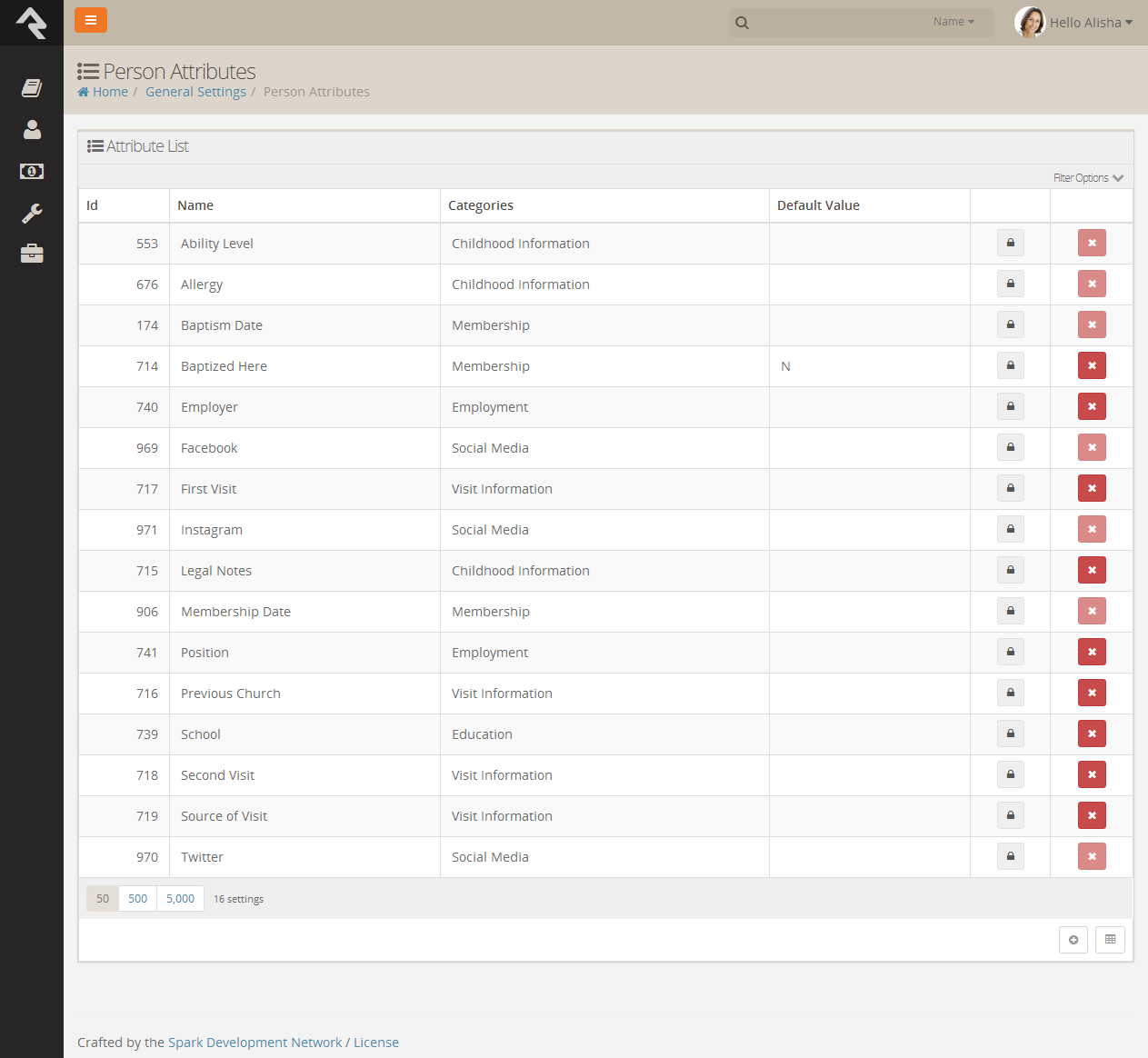This screenshot has width=1148, height=1058.
Task: Open the orange hamburger menu button
Action: pos(91,20)
